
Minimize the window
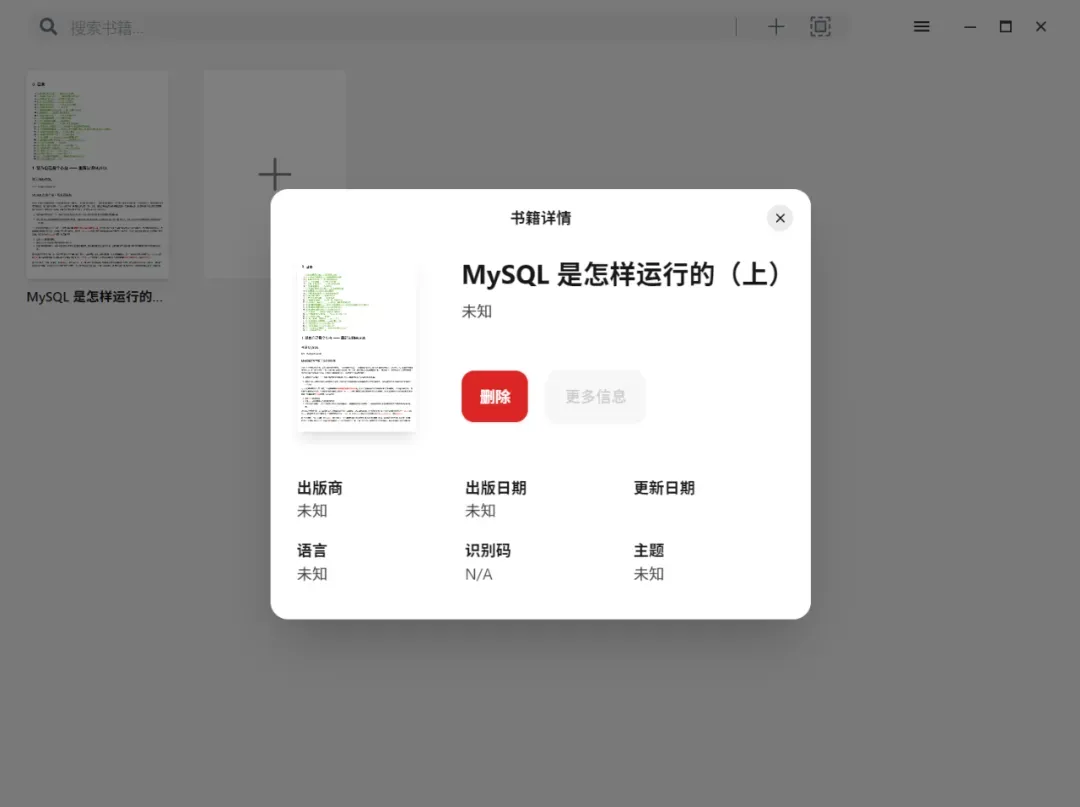[x=970, y=27]
